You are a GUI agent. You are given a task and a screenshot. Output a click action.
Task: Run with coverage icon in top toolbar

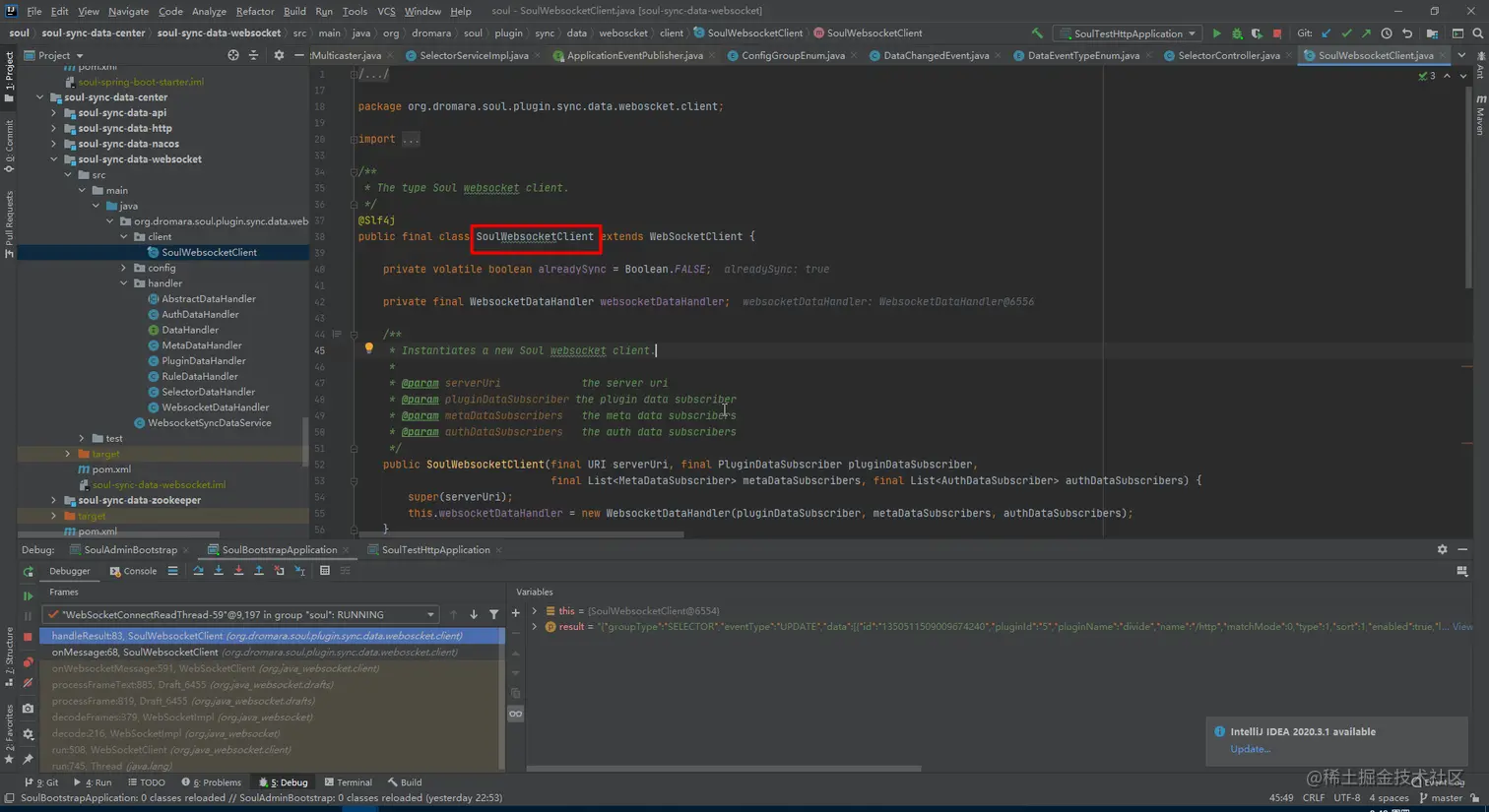(x=1257, y=33)
